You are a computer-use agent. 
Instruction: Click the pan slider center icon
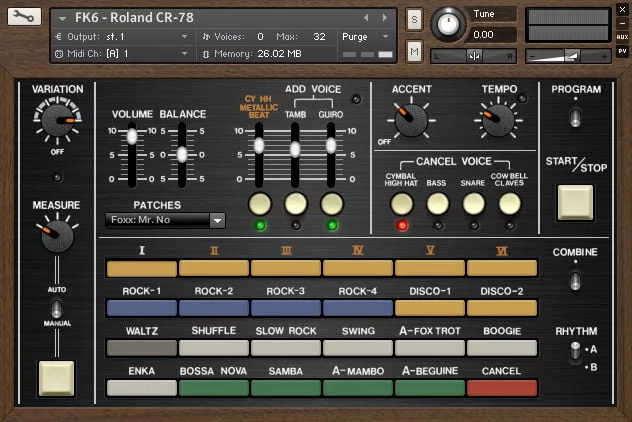coord(474,56)
